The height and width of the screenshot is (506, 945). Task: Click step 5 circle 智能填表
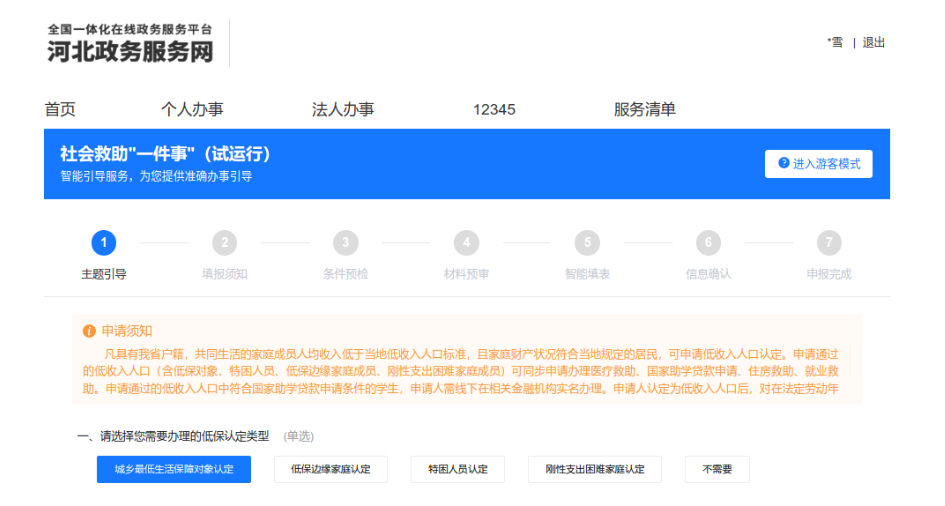click(x=587, y=243)
